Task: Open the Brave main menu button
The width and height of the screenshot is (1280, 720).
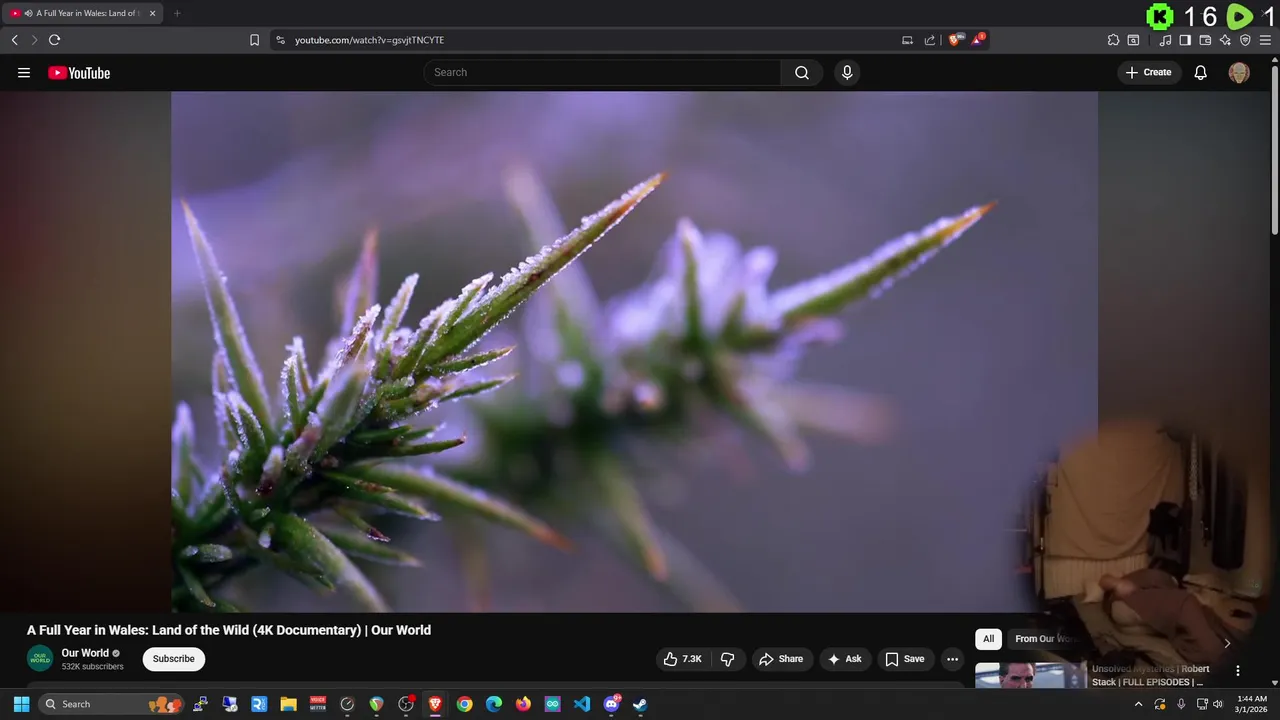Action: pyautogui.click(x=1265, y=40)
